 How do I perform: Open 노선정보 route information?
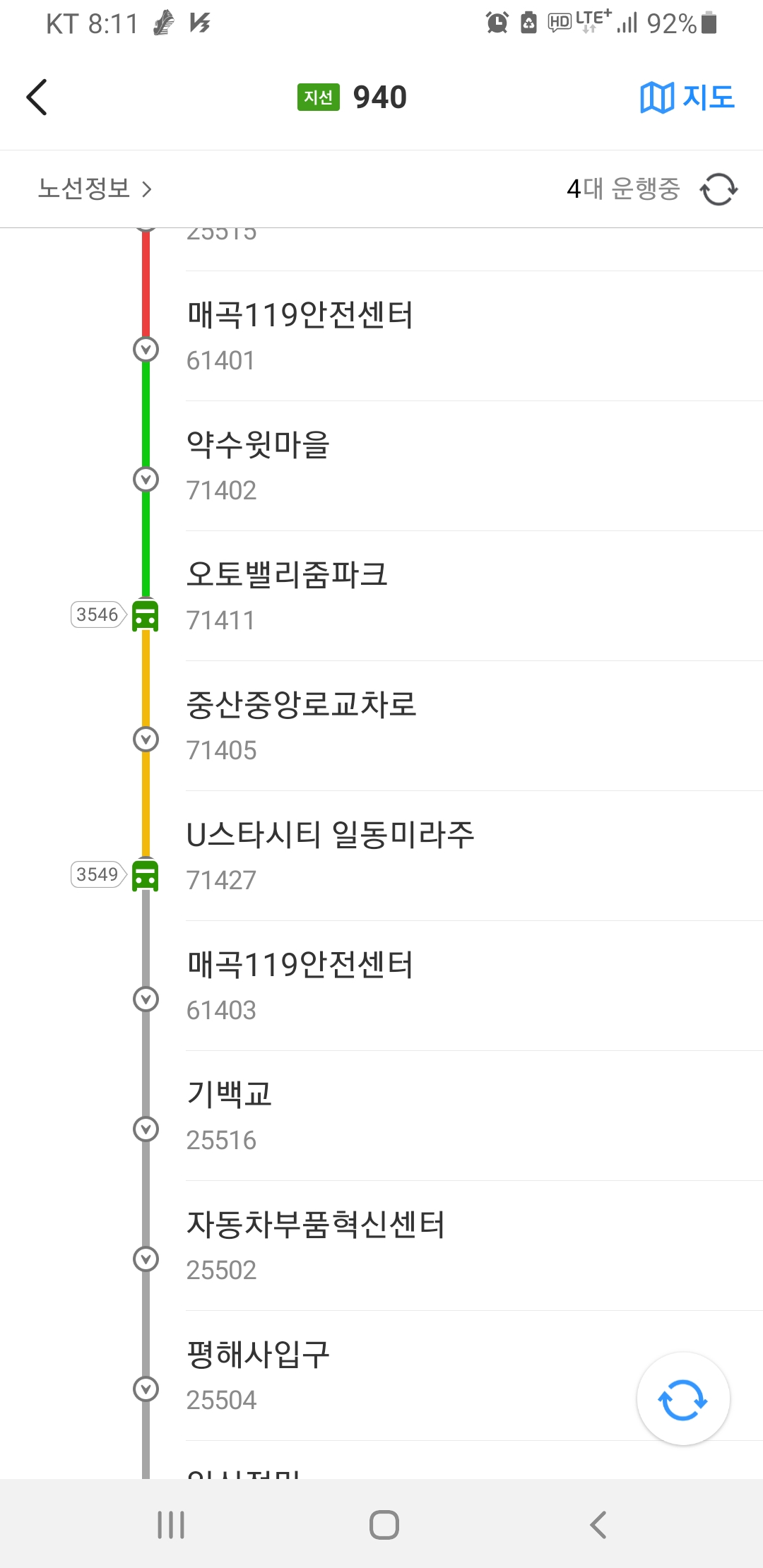(x=95, y=189)
